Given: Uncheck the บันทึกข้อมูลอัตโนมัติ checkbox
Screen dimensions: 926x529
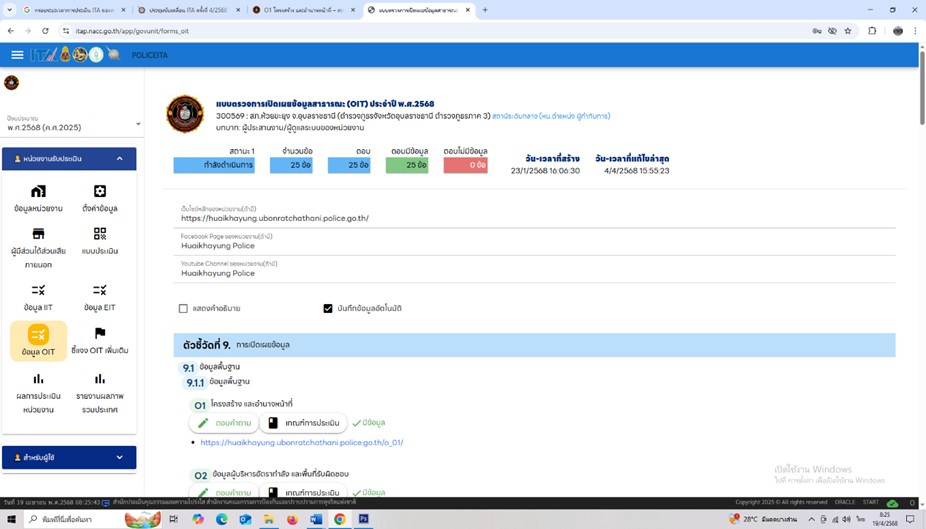Looking at the screenshot, I should (328, 309).
